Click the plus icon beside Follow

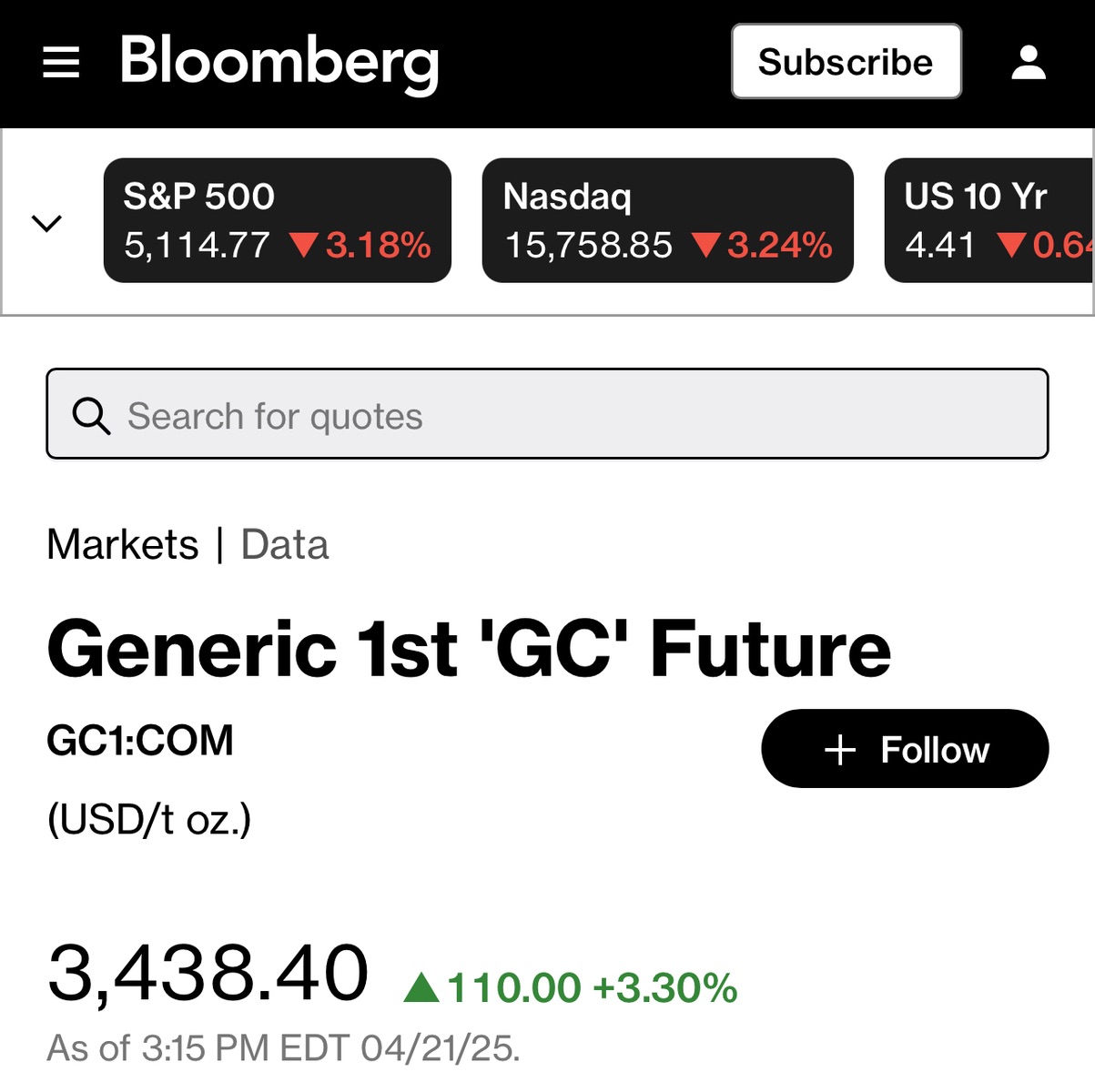tap(839, 750)
